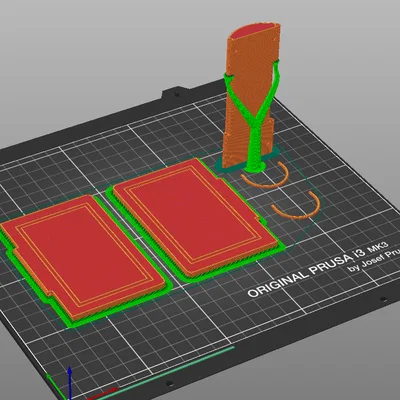The height and width of the screenshot is (400, 400).
Task: Click the bed screw hole at right edge
Action: click(x=383, y=299)
